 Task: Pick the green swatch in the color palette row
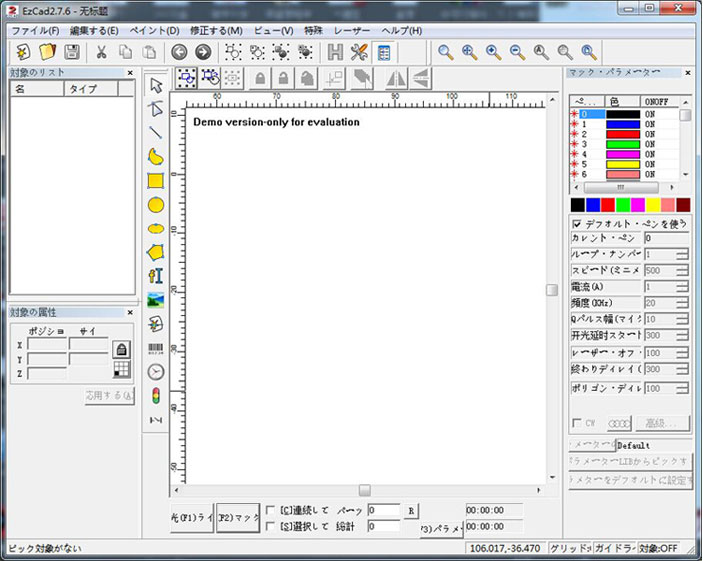[623, 205]
